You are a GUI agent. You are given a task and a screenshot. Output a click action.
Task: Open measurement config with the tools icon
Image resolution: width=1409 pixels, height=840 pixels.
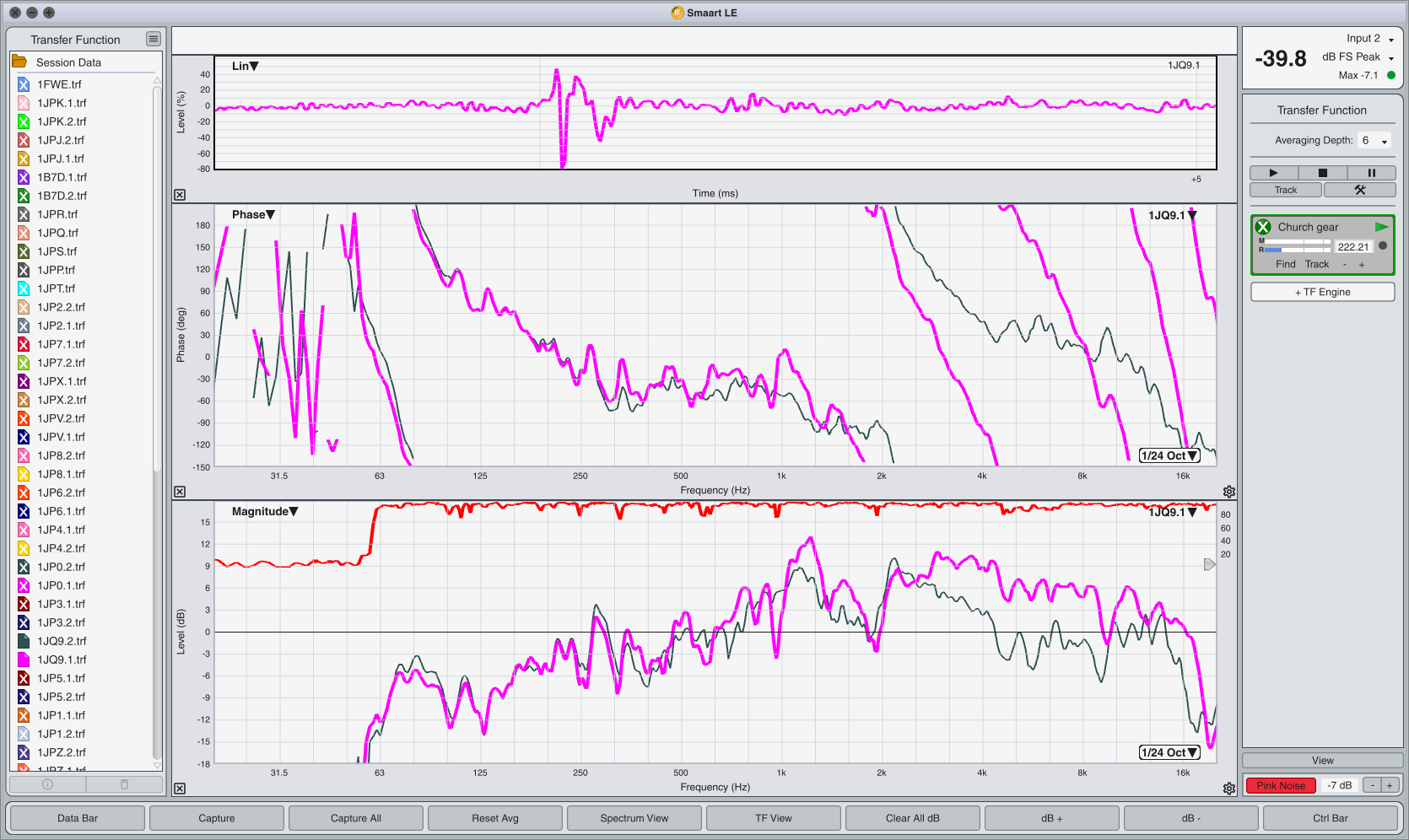(x=1359, y=190)
